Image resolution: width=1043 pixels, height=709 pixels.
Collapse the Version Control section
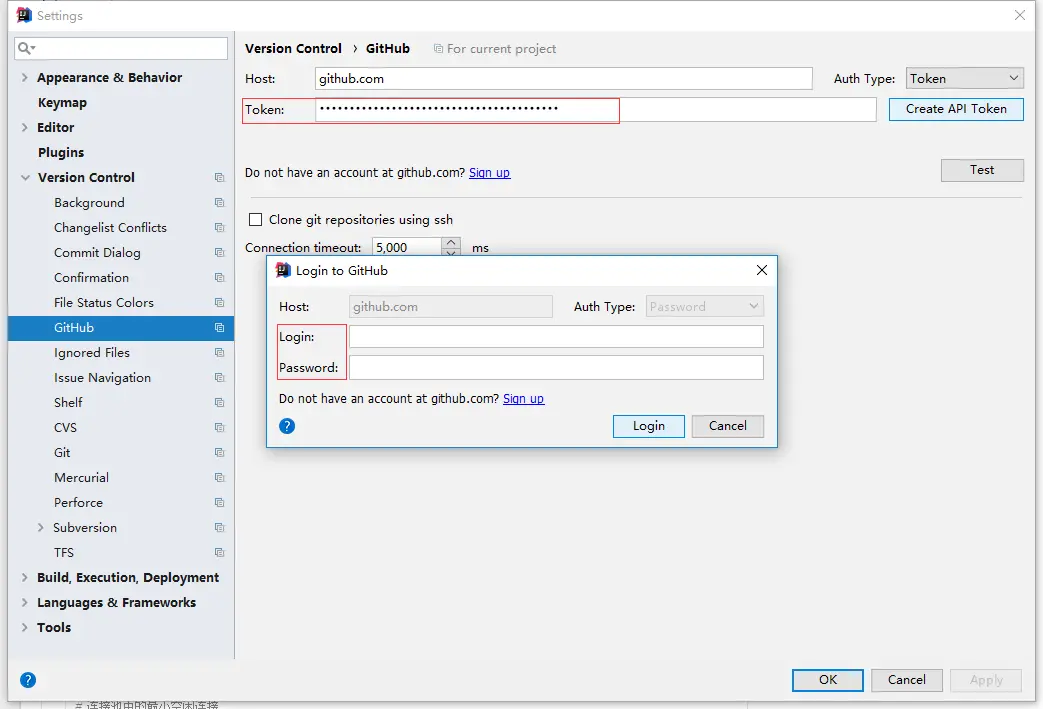coord(25,178)
